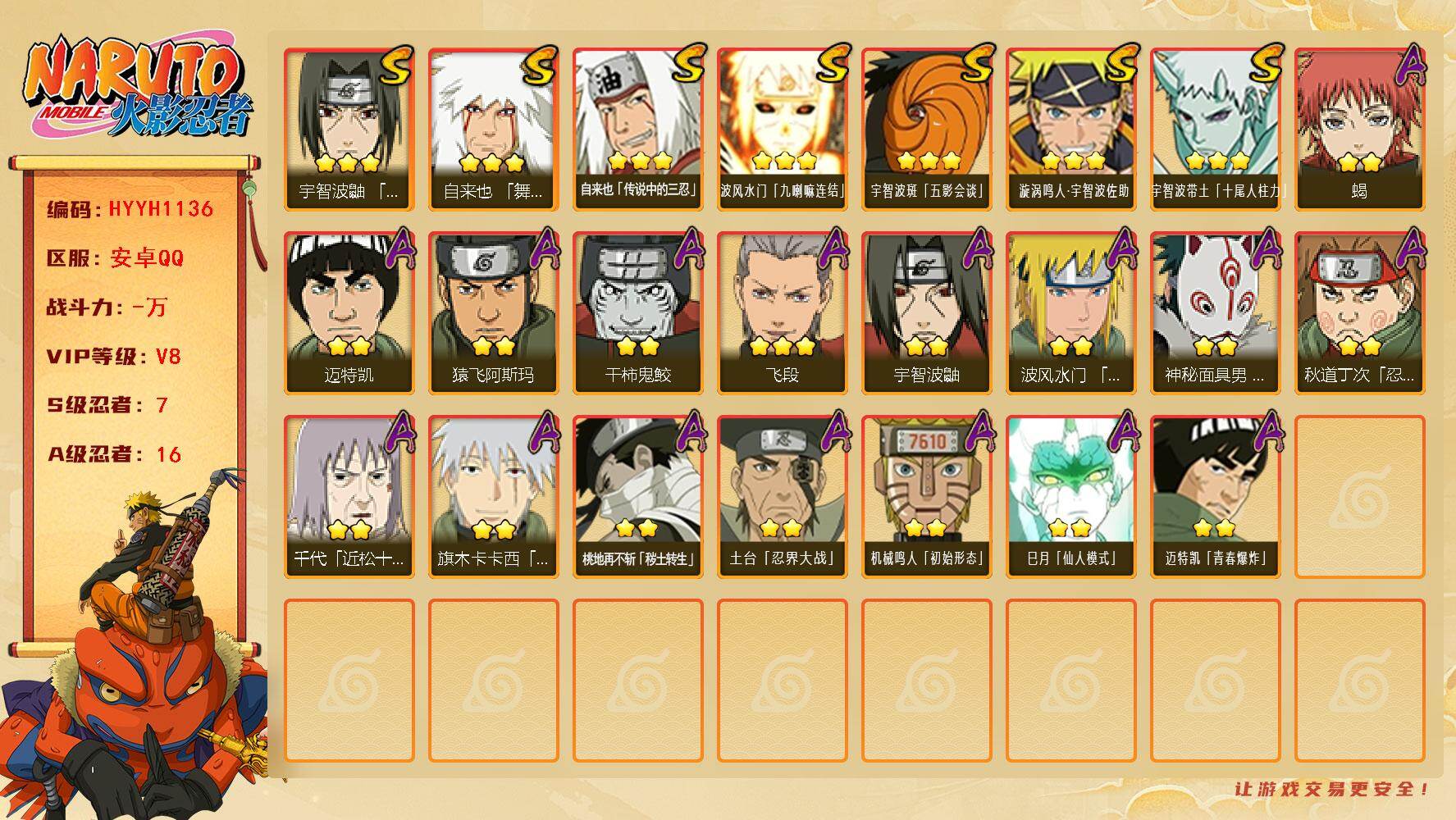Click the 飞段 ninja card

(782, 313)
